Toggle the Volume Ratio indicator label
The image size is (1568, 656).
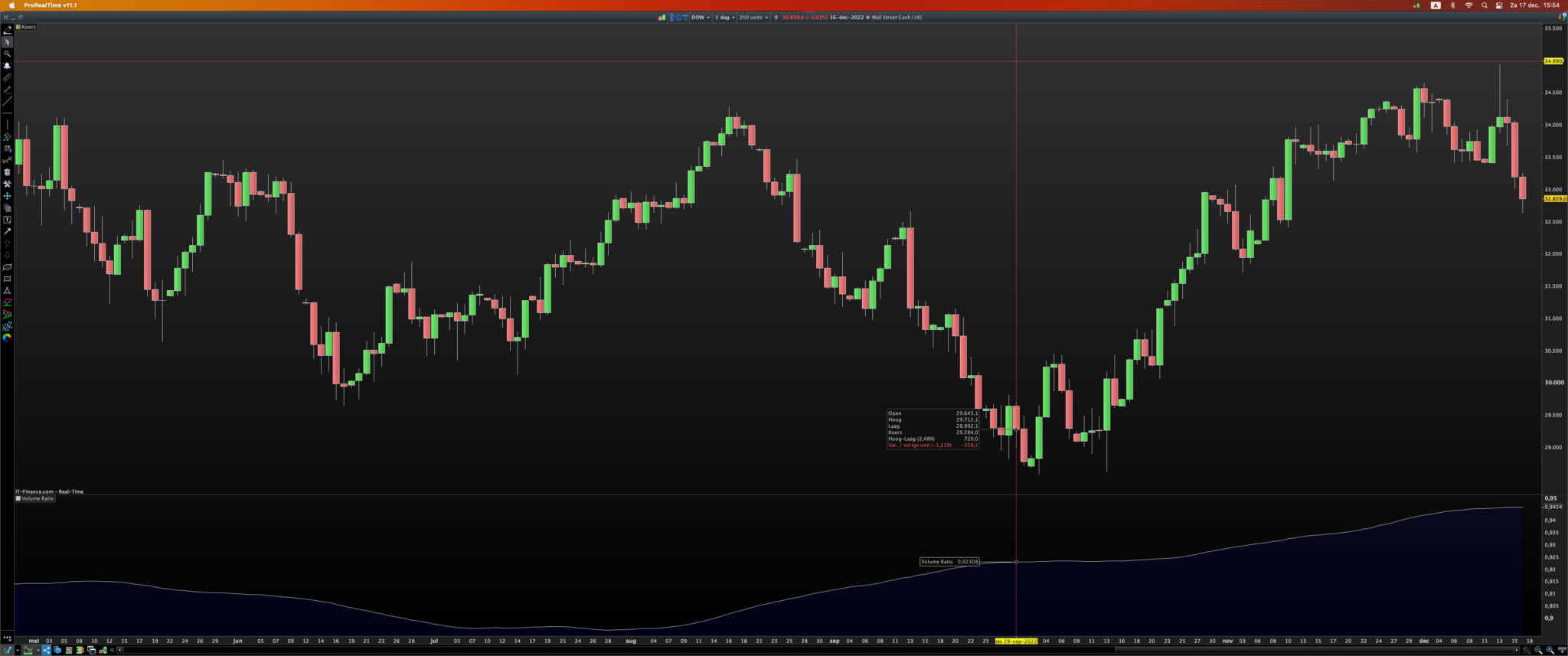coord(35,498)
